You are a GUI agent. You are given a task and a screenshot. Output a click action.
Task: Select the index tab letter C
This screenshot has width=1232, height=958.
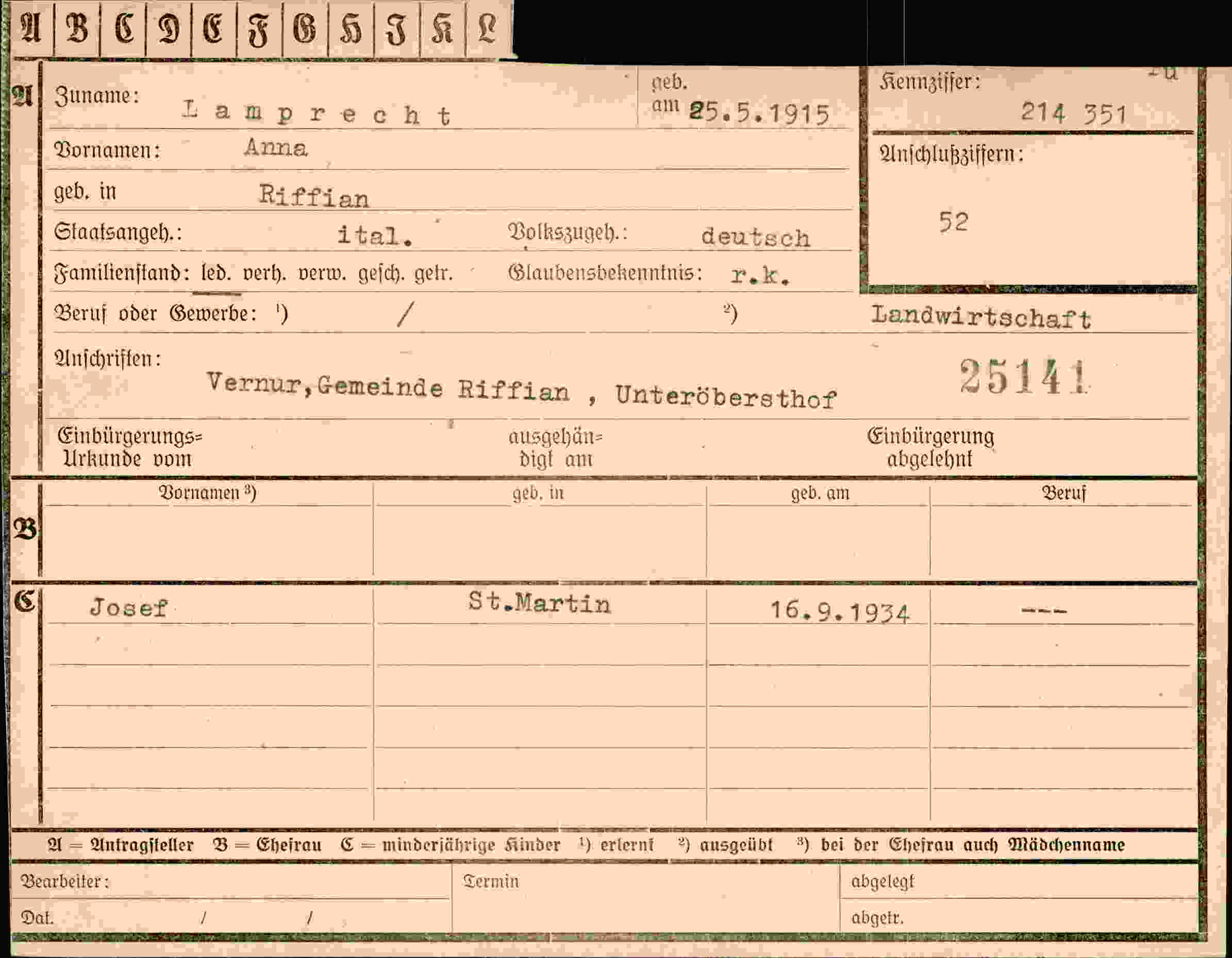(x=124, y=28)
